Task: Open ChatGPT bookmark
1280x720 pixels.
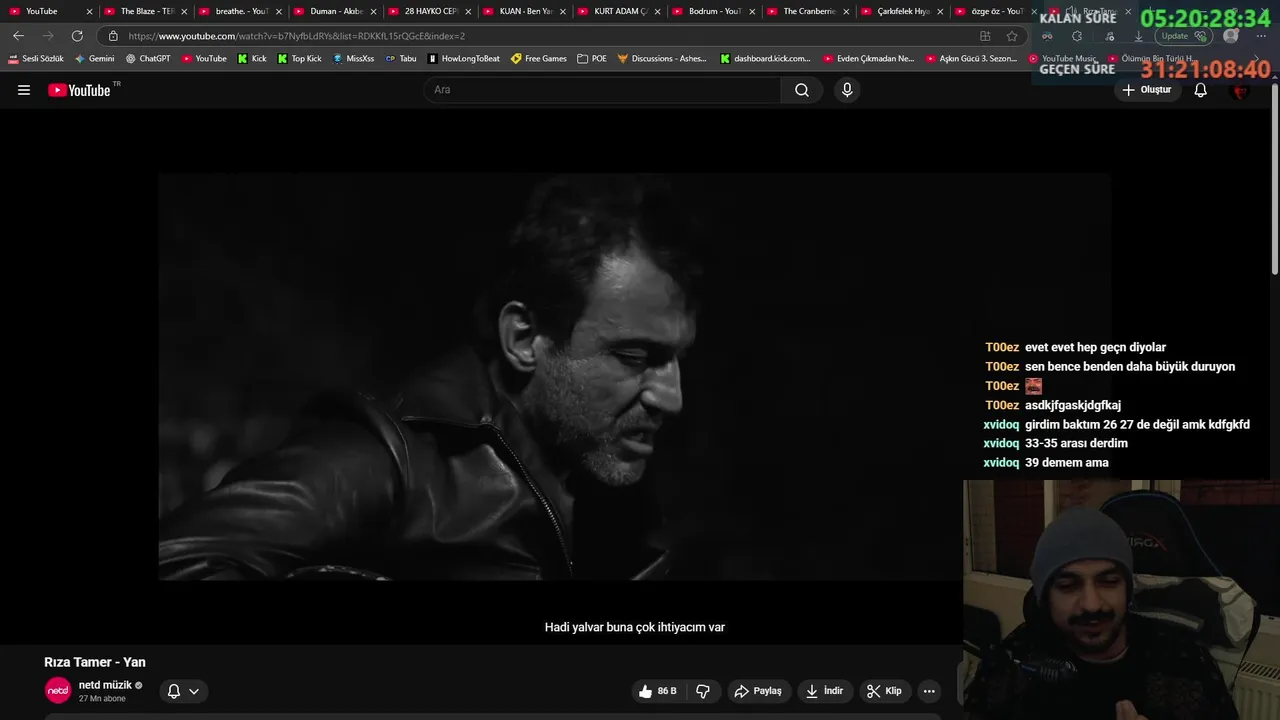Action: [x=148, y=59]
